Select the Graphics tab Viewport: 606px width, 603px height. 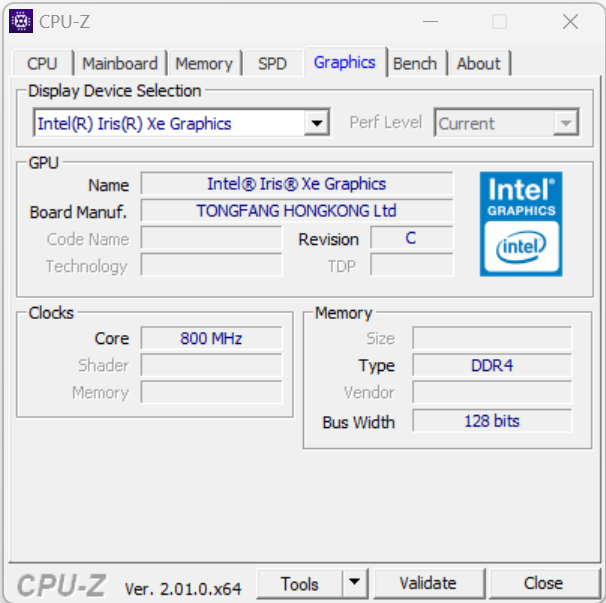[344, 62]
